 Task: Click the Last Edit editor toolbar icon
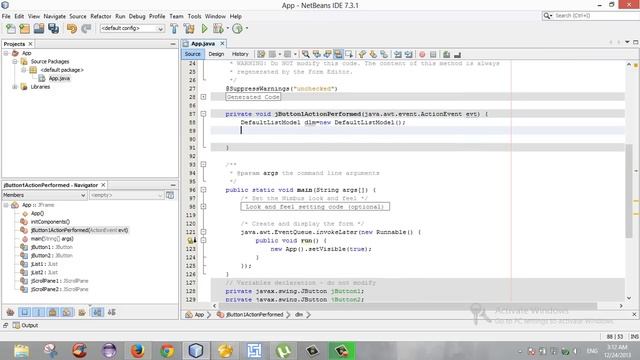pyautogui.click(x=261, y=54)
